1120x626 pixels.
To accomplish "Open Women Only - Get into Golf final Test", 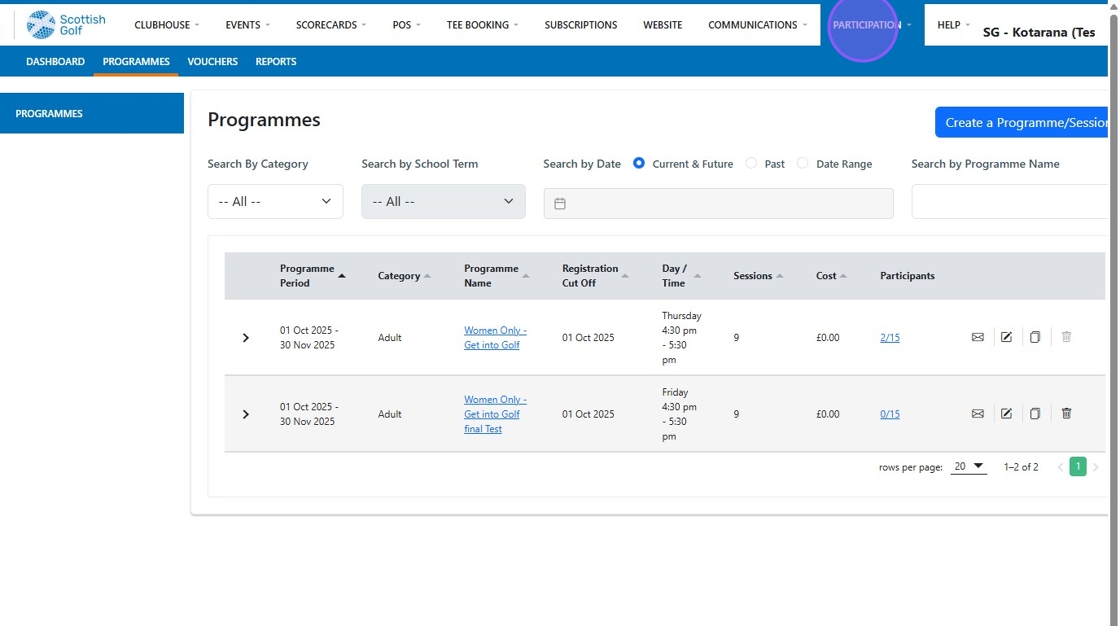I will click(494, 414).
